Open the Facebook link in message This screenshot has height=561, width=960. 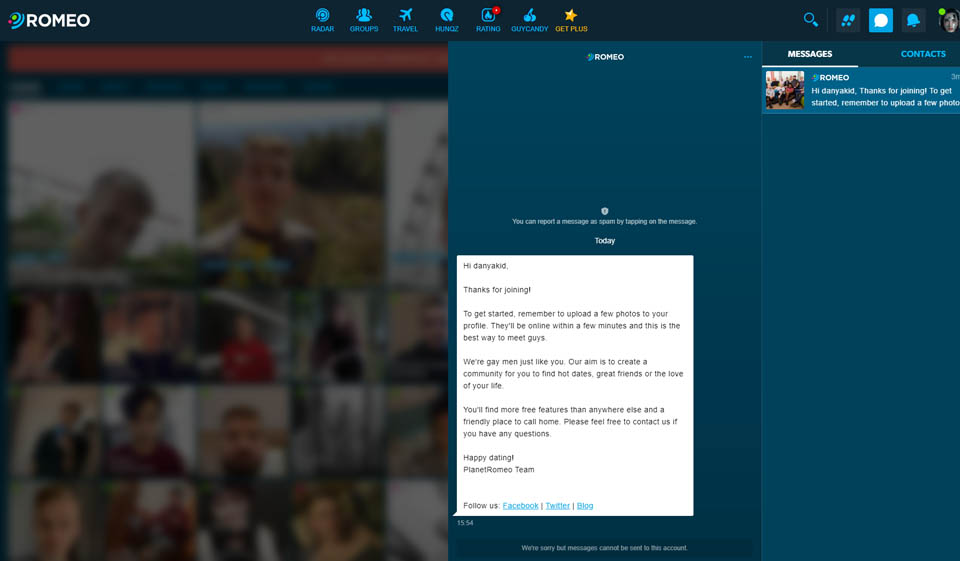520,506
